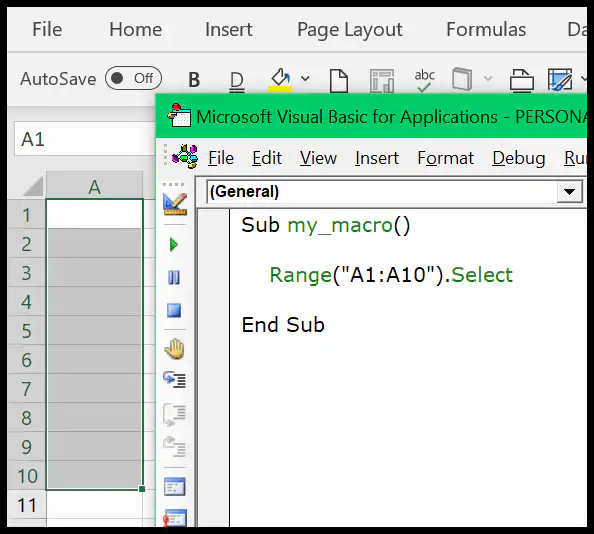Toggle breakpoint with the hand icon
This screenshot has width=594, height=534.
174,349
